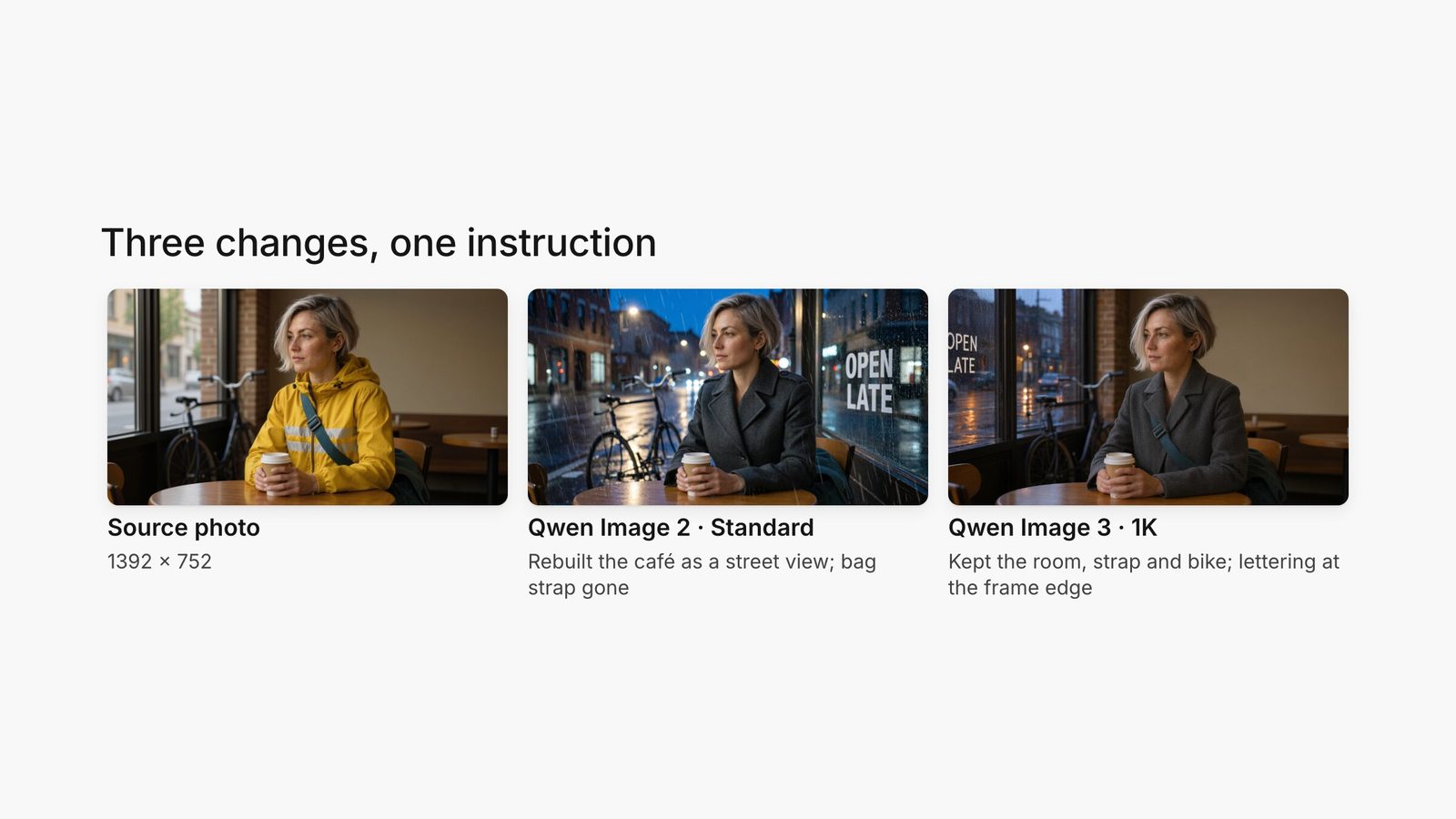
Task: Click the 'Three changes, one instruction' heading
Action: 379,243
